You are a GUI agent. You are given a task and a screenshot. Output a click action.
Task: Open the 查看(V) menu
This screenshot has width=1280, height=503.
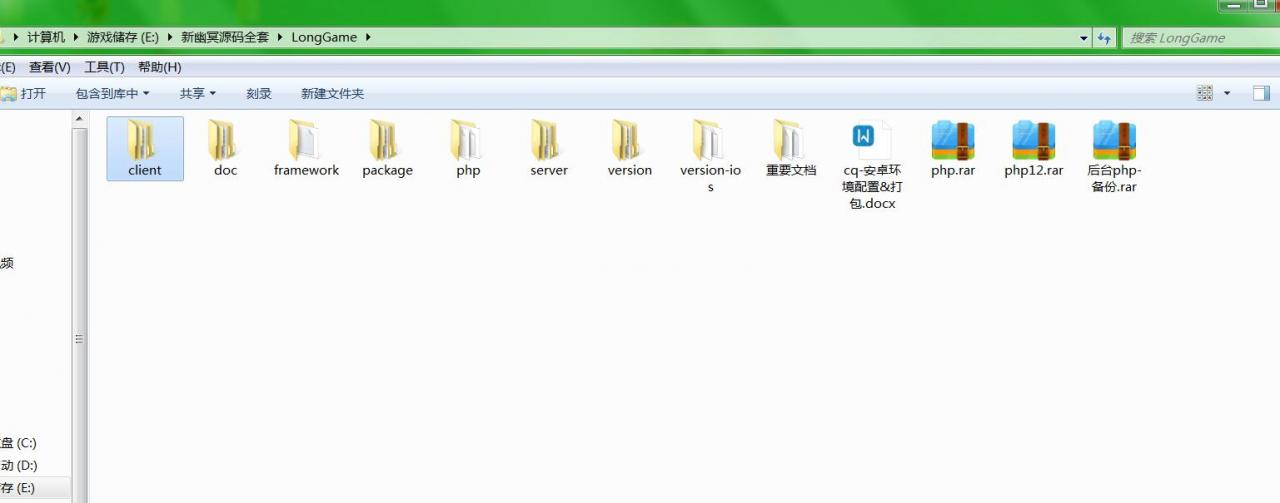click(49, 67)
